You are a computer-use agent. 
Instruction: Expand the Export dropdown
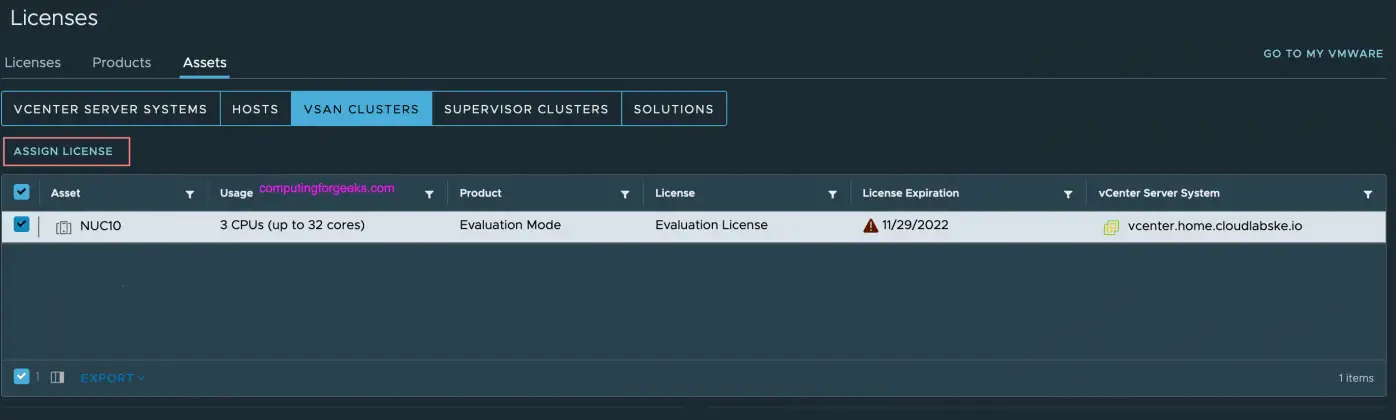click(112, 378)
